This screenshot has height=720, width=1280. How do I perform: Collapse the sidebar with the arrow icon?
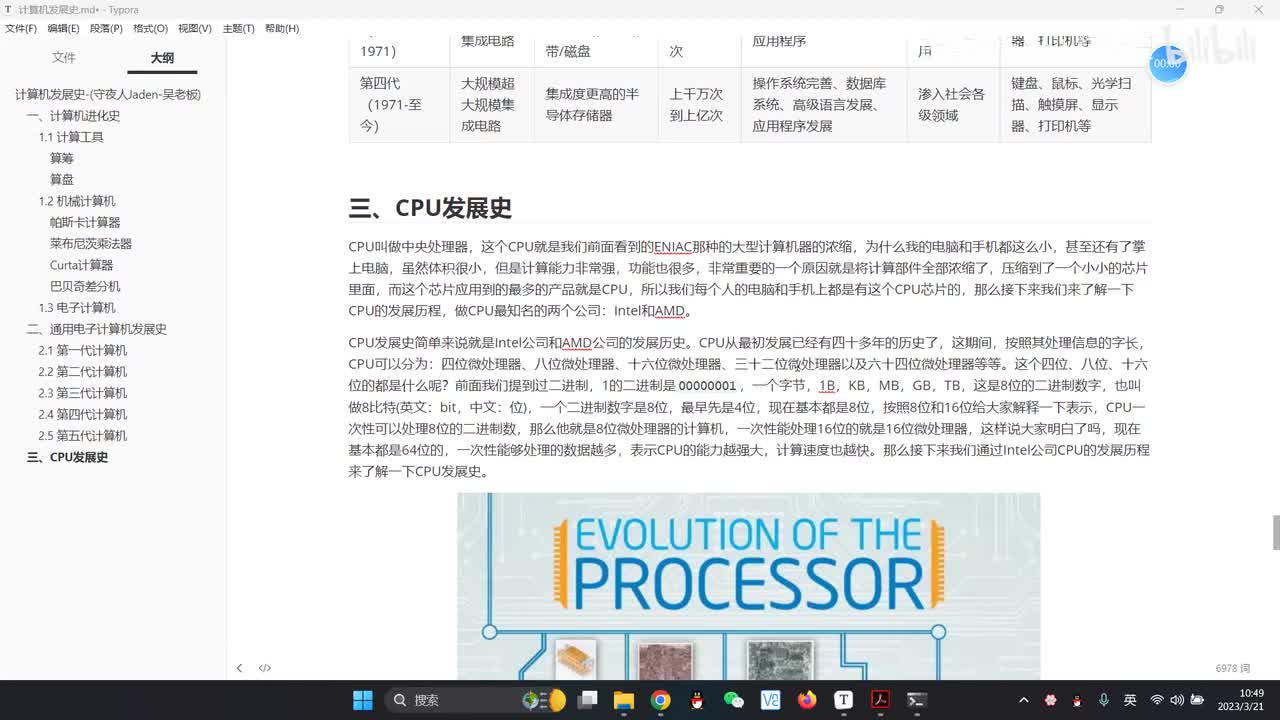(239, 668)
